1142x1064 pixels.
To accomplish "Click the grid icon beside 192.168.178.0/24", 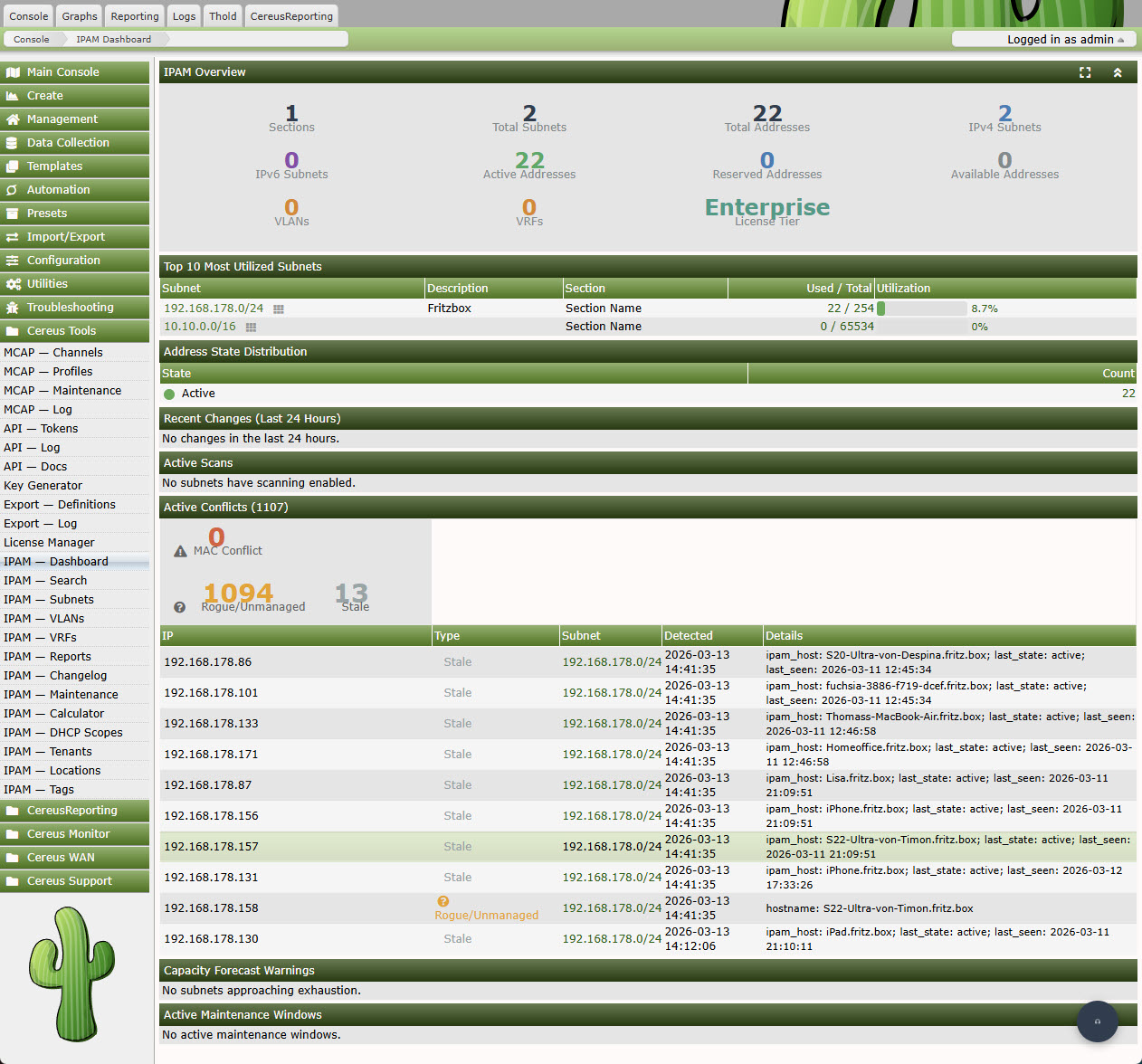I will [277, 309].
